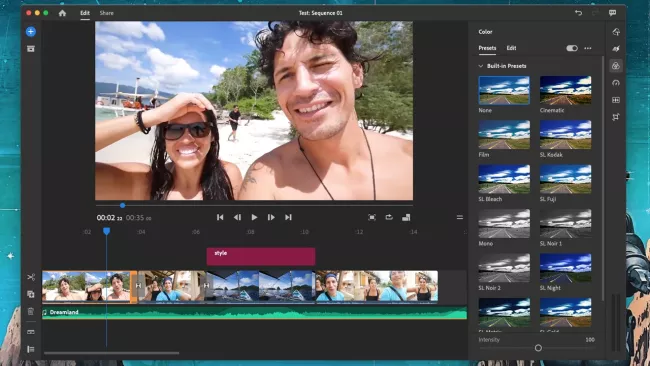Apply the SL Night color preset
The height and width of the screenshot is (366, 650).
point(565,268)
